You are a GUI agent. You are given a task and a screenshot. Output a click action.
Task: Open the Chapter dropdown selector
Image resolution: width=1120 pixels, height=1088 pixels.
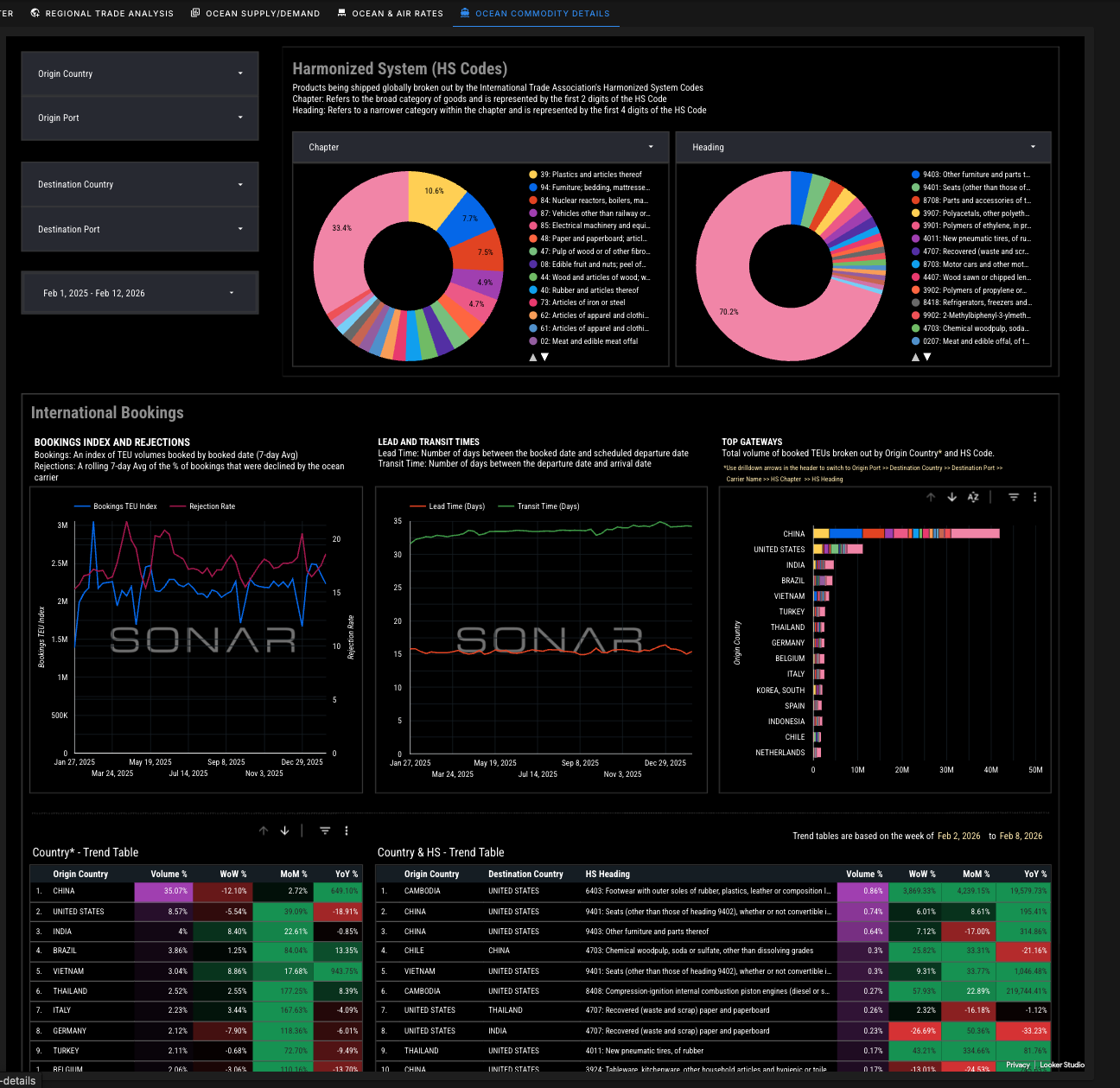point(480,147)
